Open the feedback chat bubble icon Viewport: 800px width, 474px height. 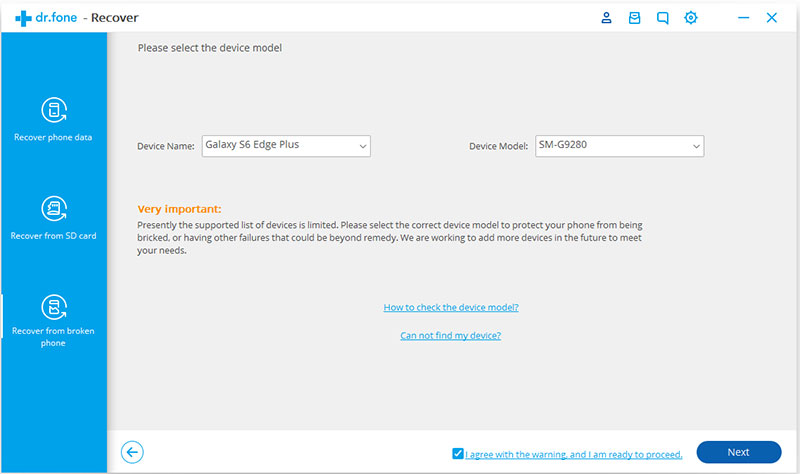[662, 18]
